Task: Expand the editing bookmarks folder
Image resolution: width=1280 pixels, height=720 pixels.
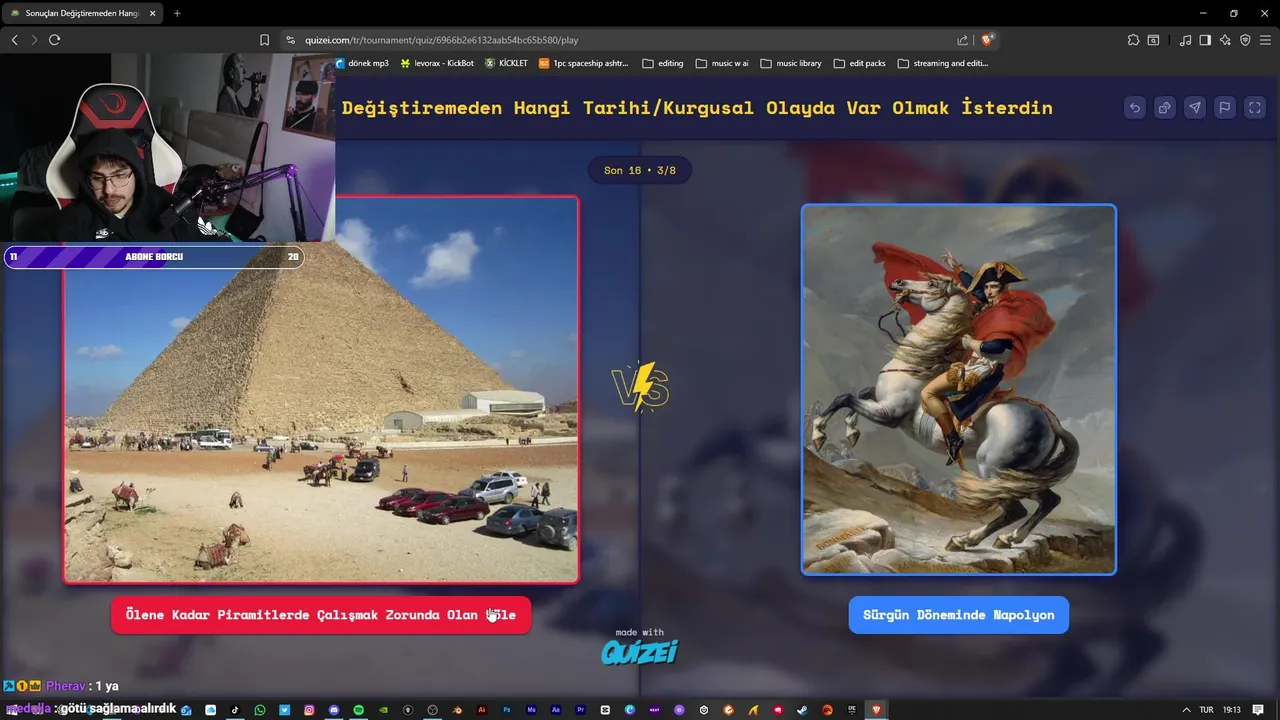Action: coord(663,63)
